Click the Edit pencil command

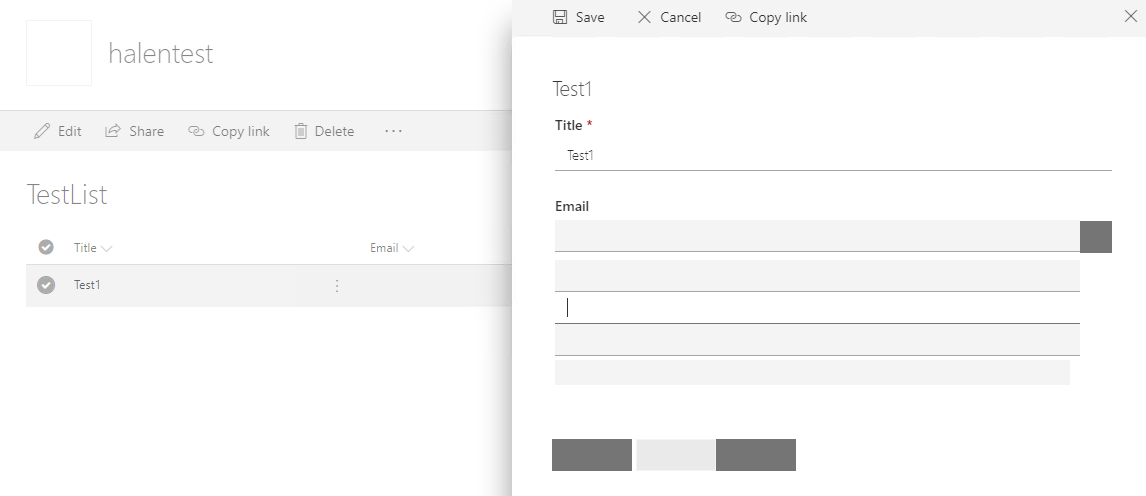pos(58,131)
